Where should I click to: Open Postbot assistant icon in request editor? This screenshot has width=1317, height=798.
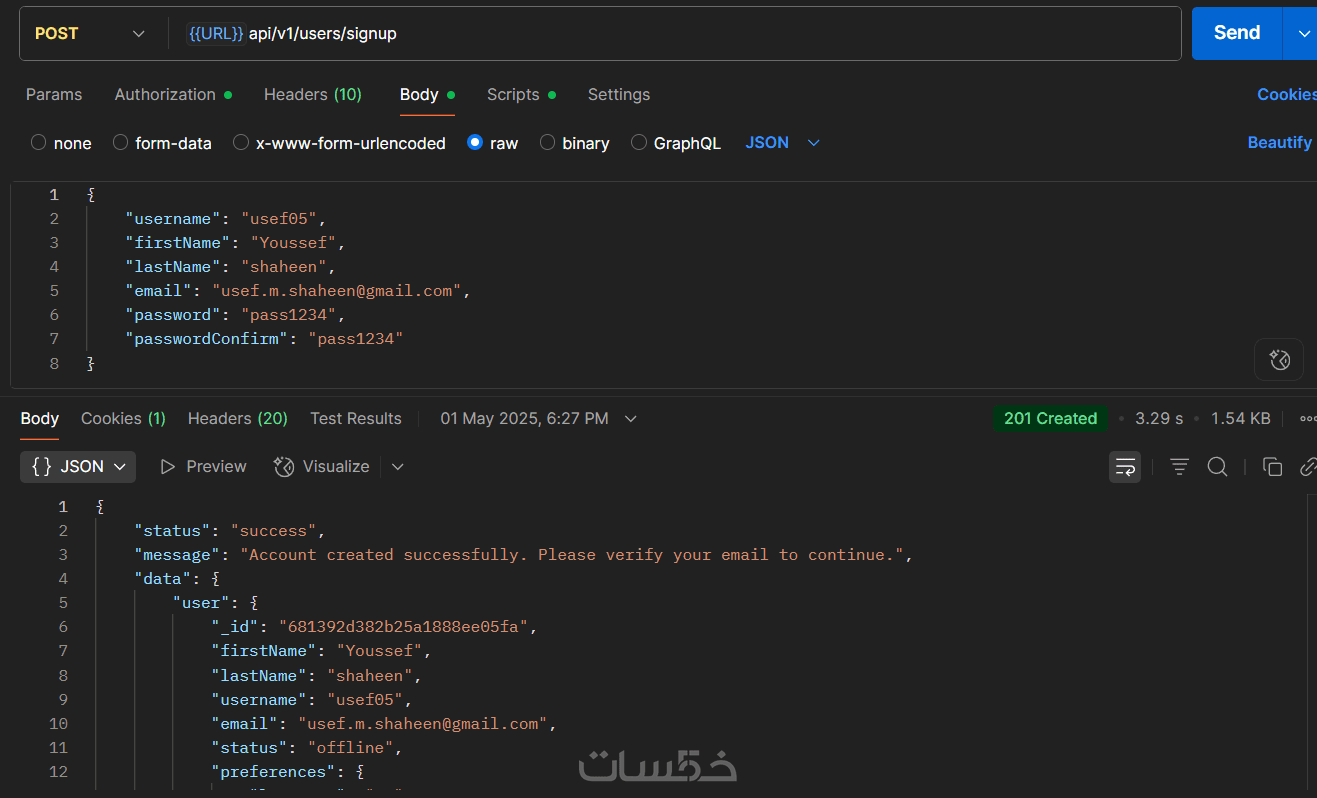point(1279,360)
